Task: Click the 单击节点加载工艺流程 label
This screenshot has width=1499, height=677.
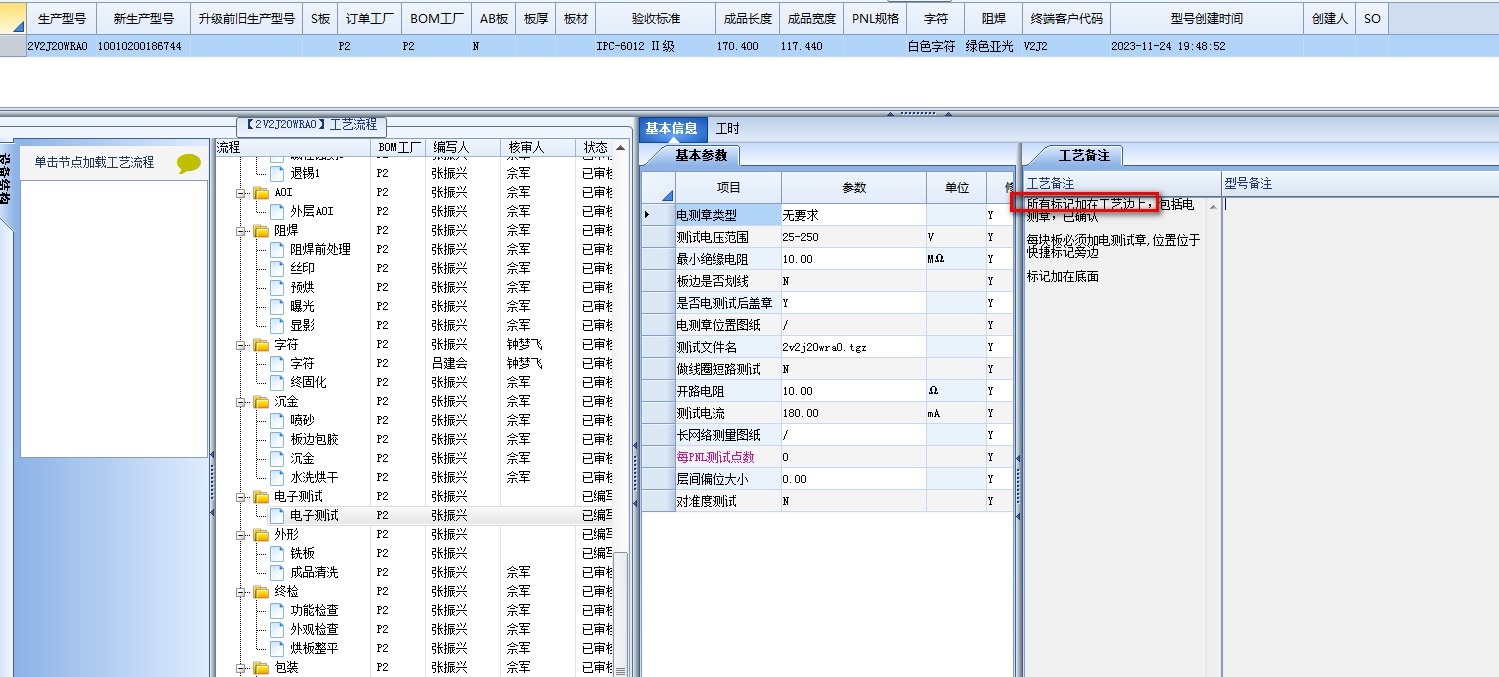Action: tap(94, 162)
